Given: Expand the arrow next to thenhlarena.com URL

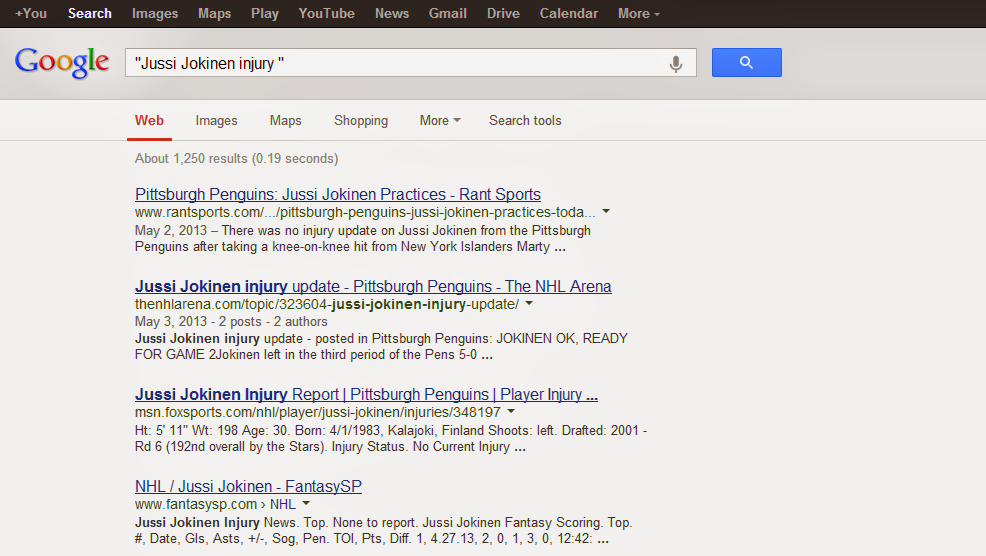Looking at the screenshot, I should coord(529,303).
